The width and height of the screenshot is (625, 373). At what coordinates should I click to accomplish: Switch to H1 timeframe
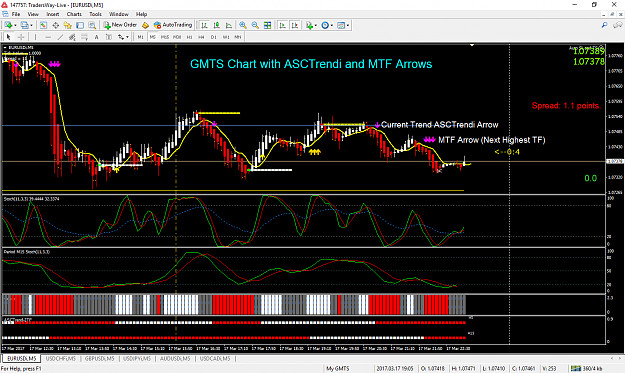[x=189, y=37]
